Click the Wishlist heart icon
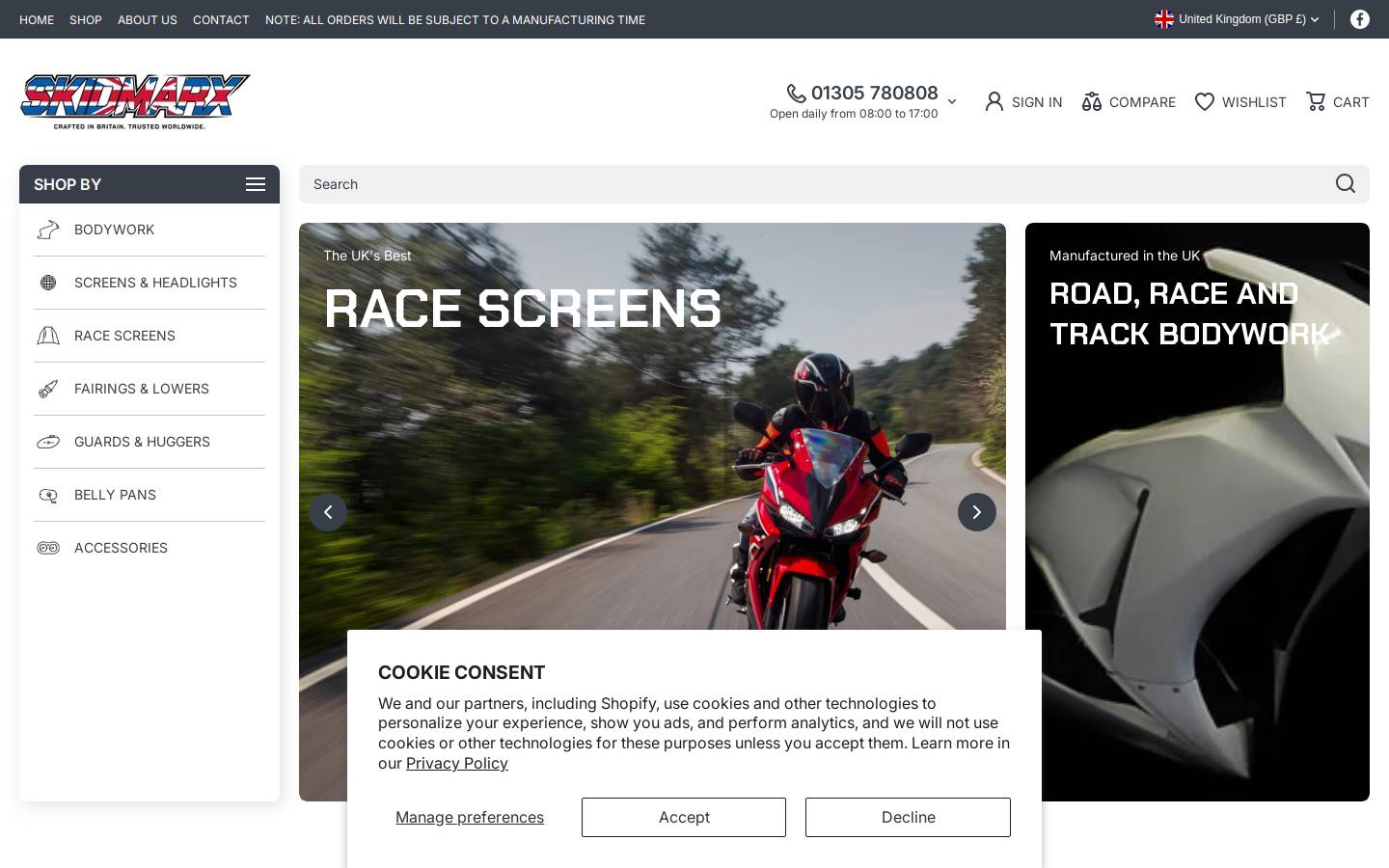 (1204, 101)
